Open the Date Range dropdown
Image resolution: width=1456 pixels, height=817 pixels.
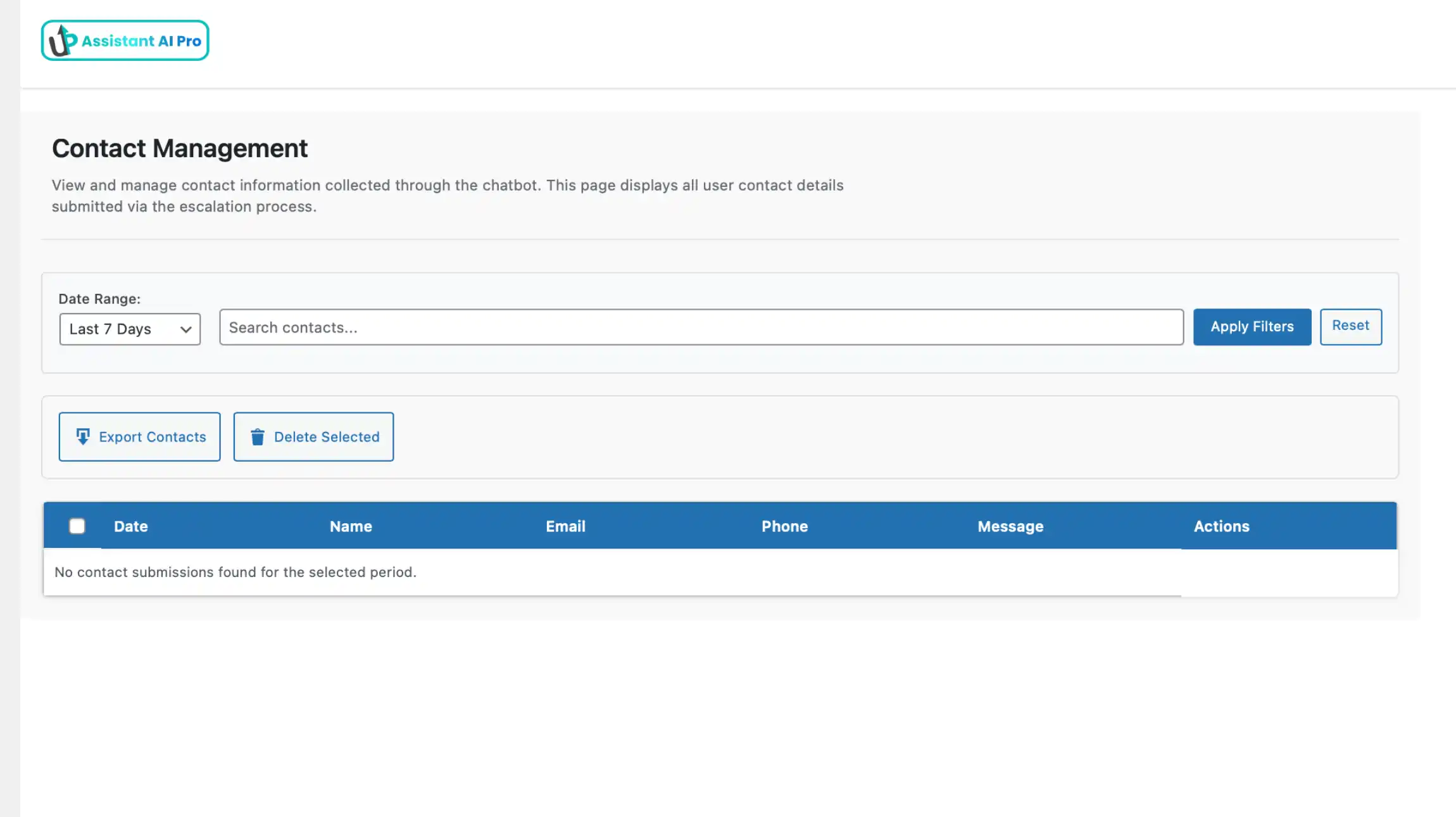(129, 328)
